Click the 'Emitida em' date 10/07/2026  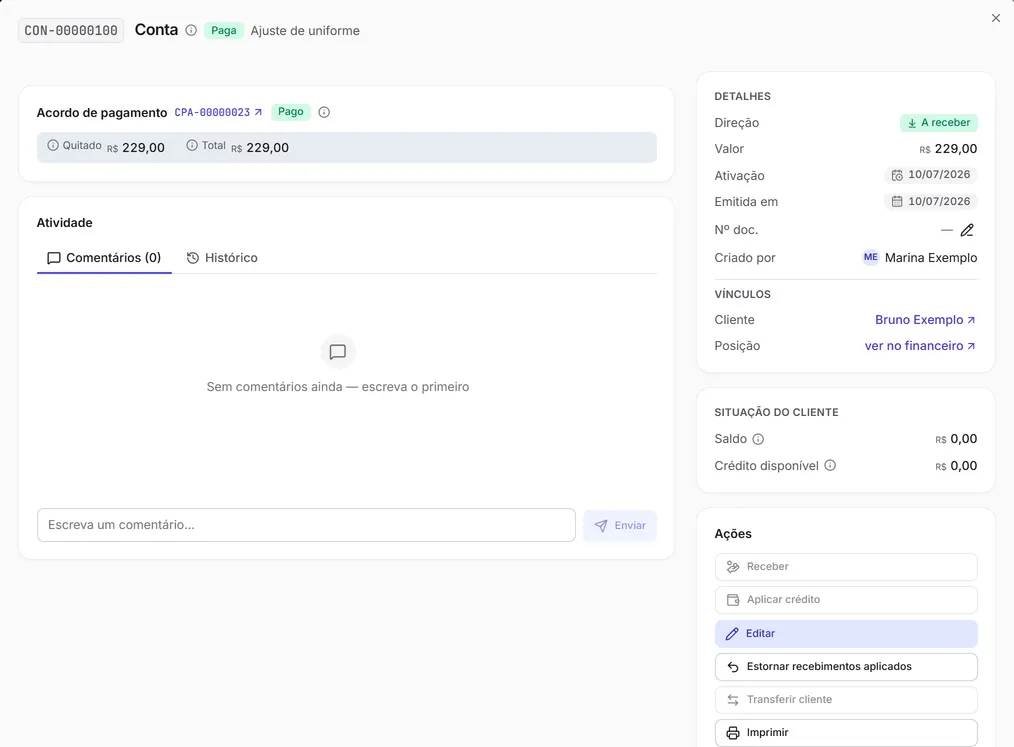click(931, 202)
